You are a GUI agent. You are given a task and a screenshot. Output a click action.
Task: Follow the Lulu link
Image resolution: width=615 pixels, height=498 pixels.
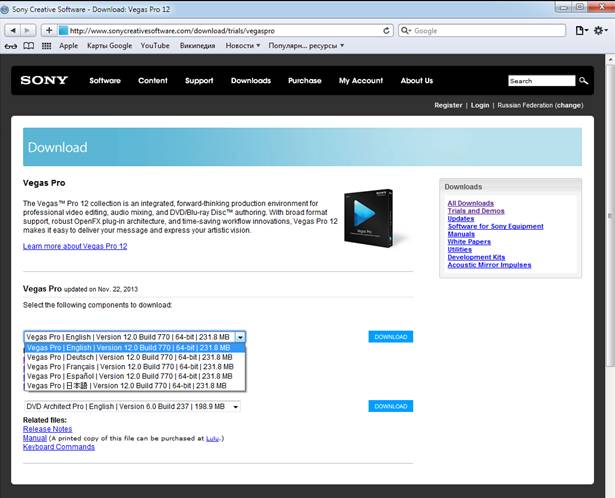(x=213, y=438)
